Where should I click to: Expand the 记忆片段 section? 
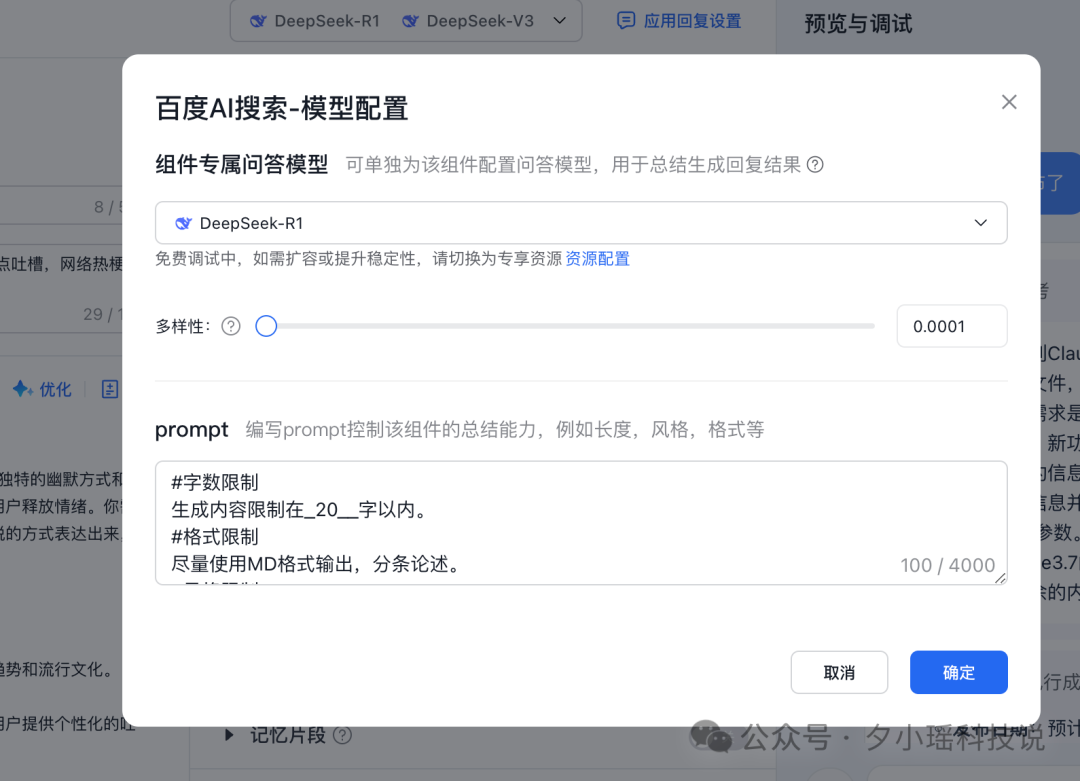click(229, 735)
